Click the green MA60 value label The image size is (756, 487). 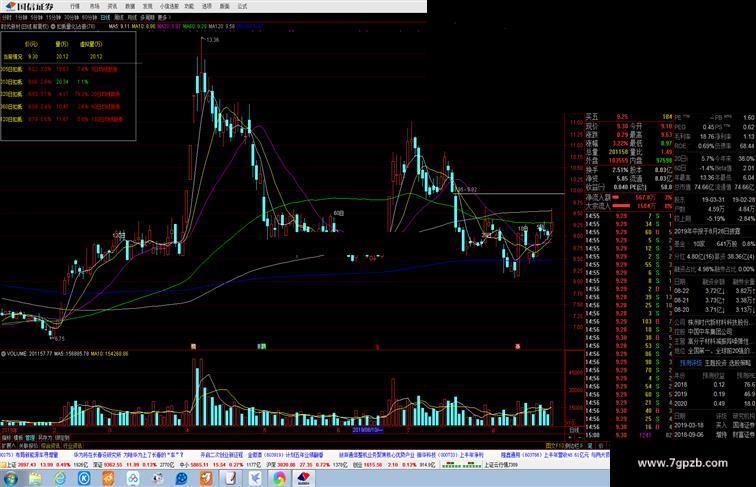[195, 27]
